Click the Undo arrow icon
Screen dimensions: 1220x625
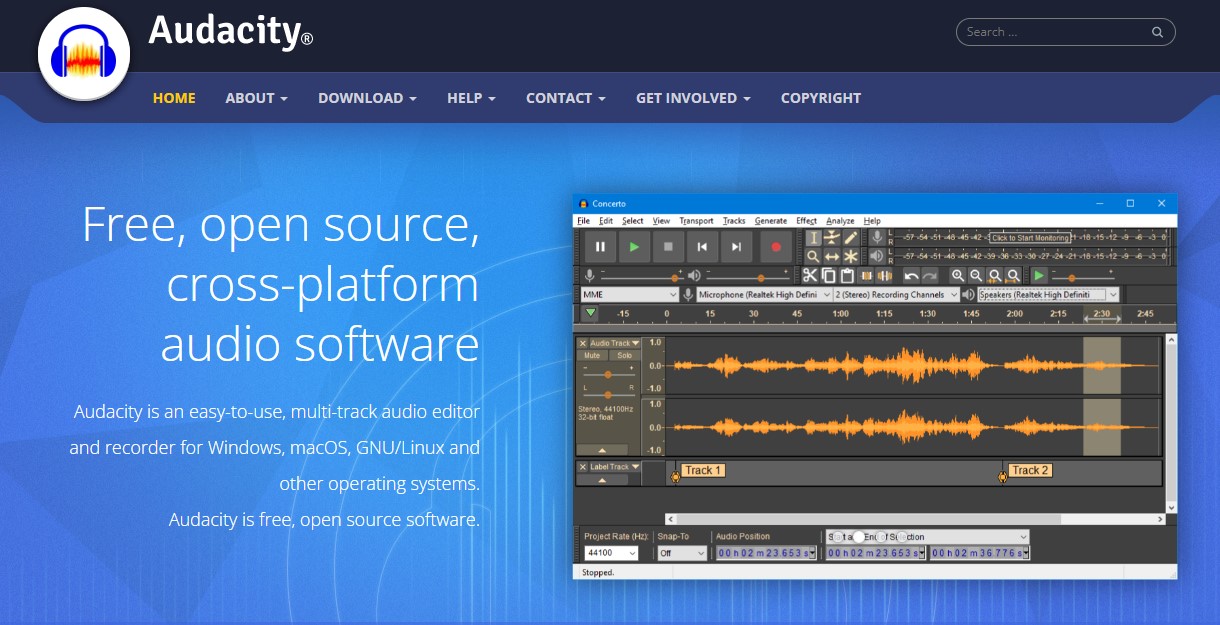pyautogui.click(x=911, y=276)
